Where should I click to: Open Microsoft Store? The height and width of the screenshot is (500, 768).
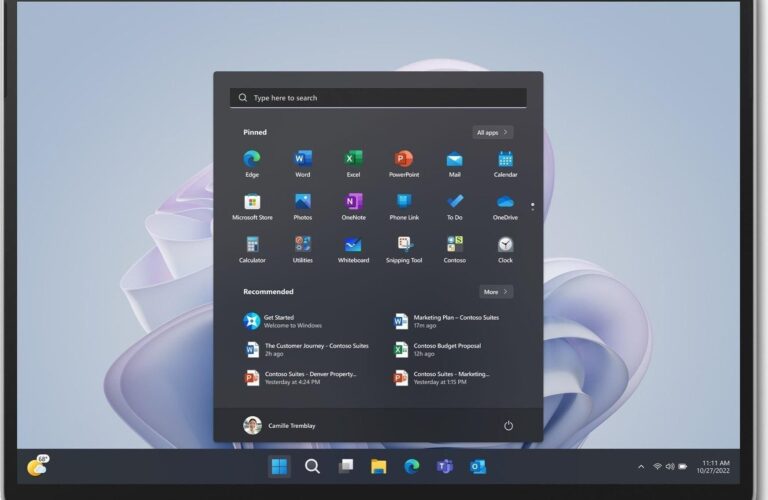pos(252,207)
